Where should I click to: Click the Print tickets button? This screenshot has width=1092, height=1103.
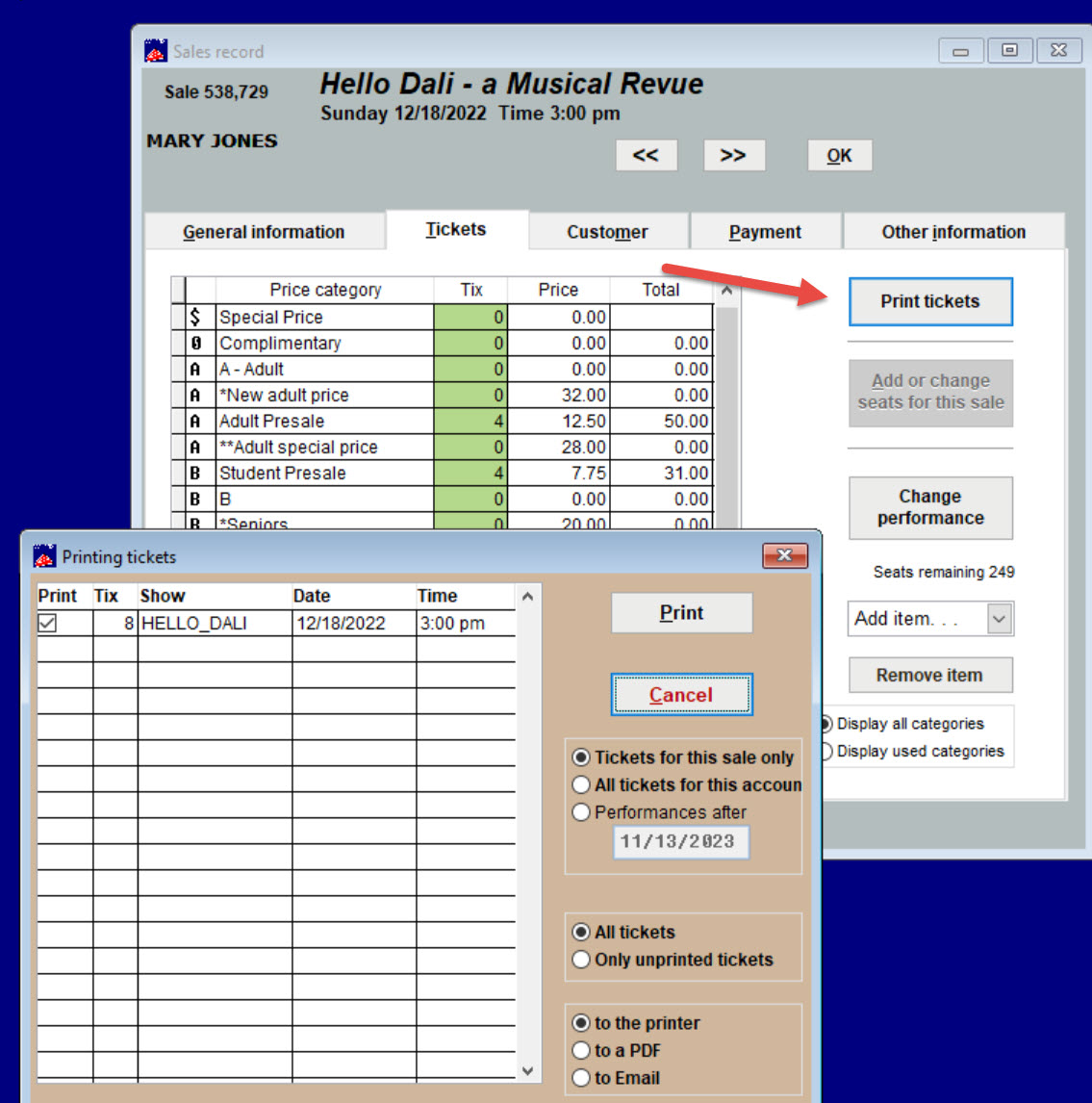point(929,301)
